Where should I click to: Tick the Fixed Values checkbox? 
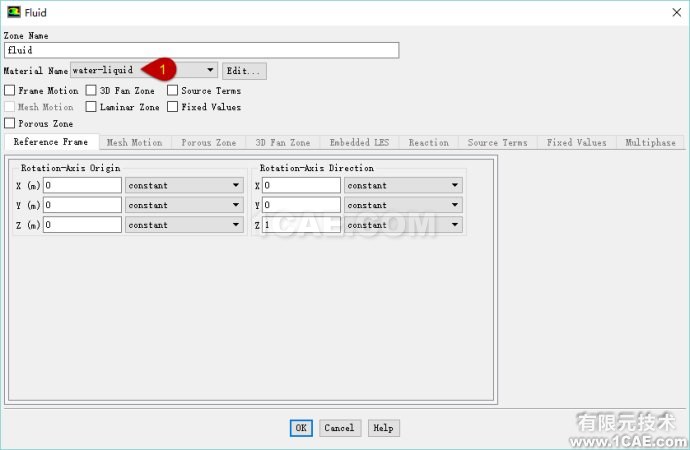pyautogui.click(x=172, y=107)
